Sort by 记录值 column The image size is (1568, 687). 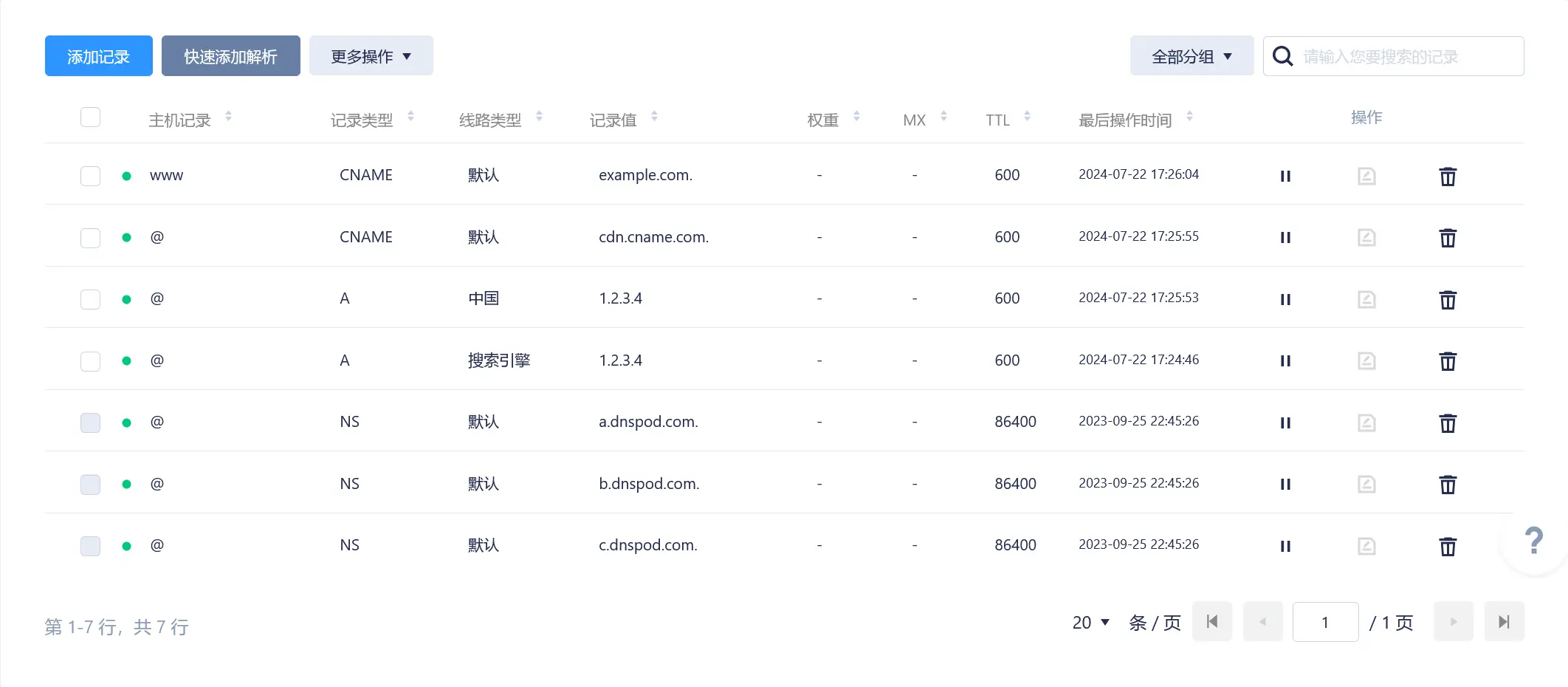pos(654,117)
